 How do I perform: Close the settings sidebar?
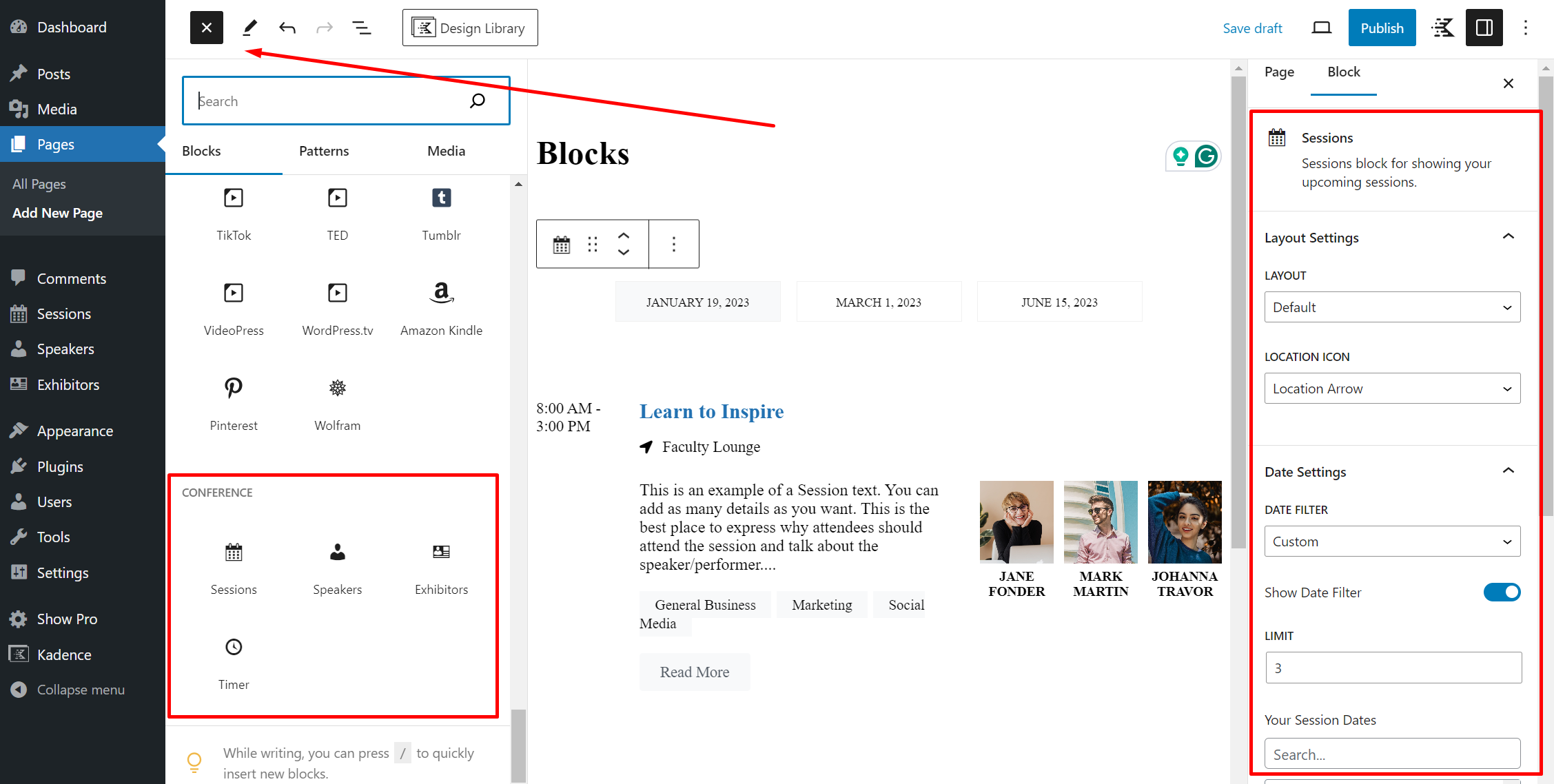pyautogui.click(x=1508, y=83)
